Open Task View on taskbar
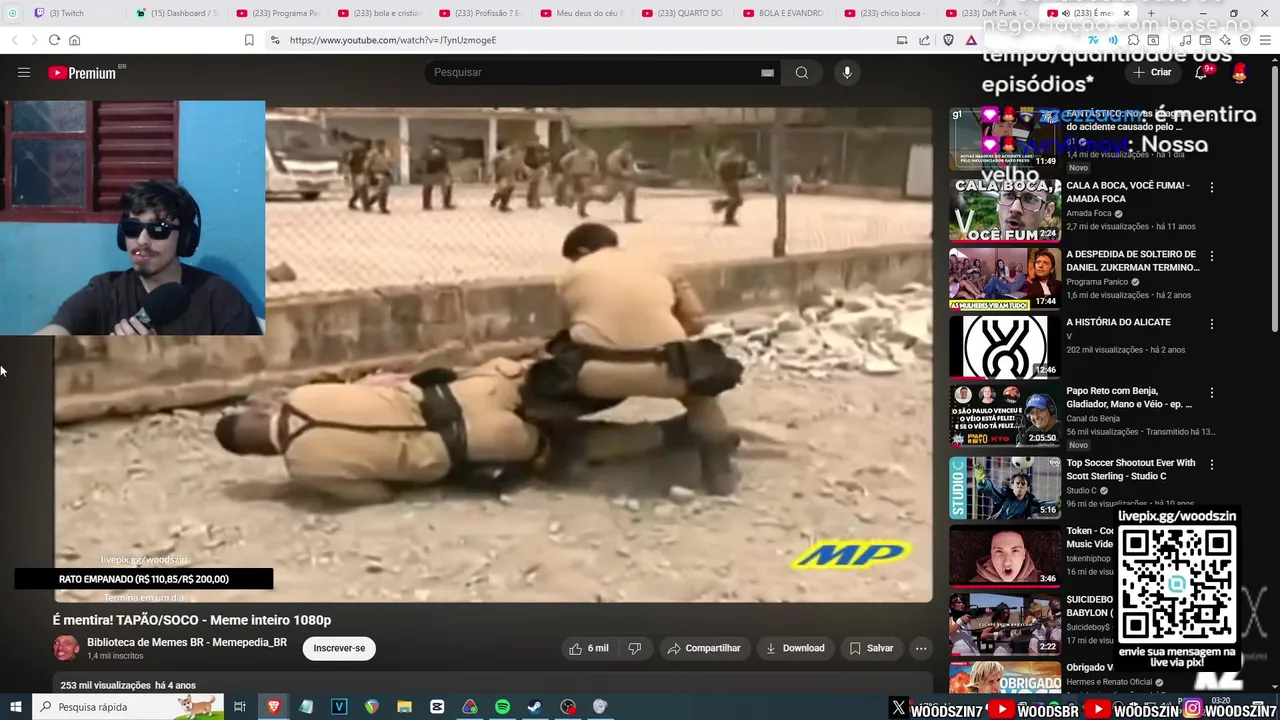Viewport: 1280px width, 720px height. 240,707
